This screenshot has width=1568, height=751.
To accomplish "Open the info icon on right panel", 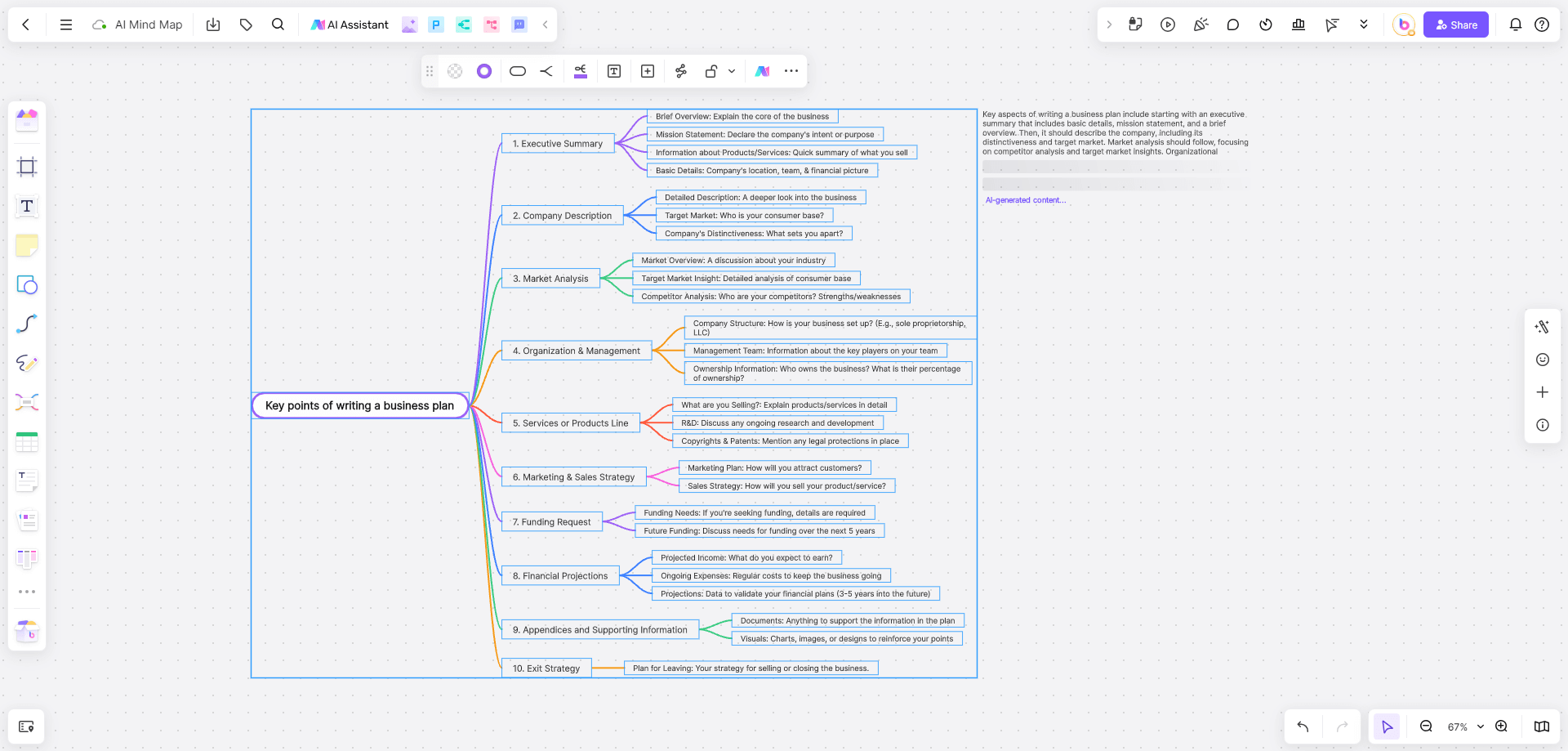I will point(1543,425).
